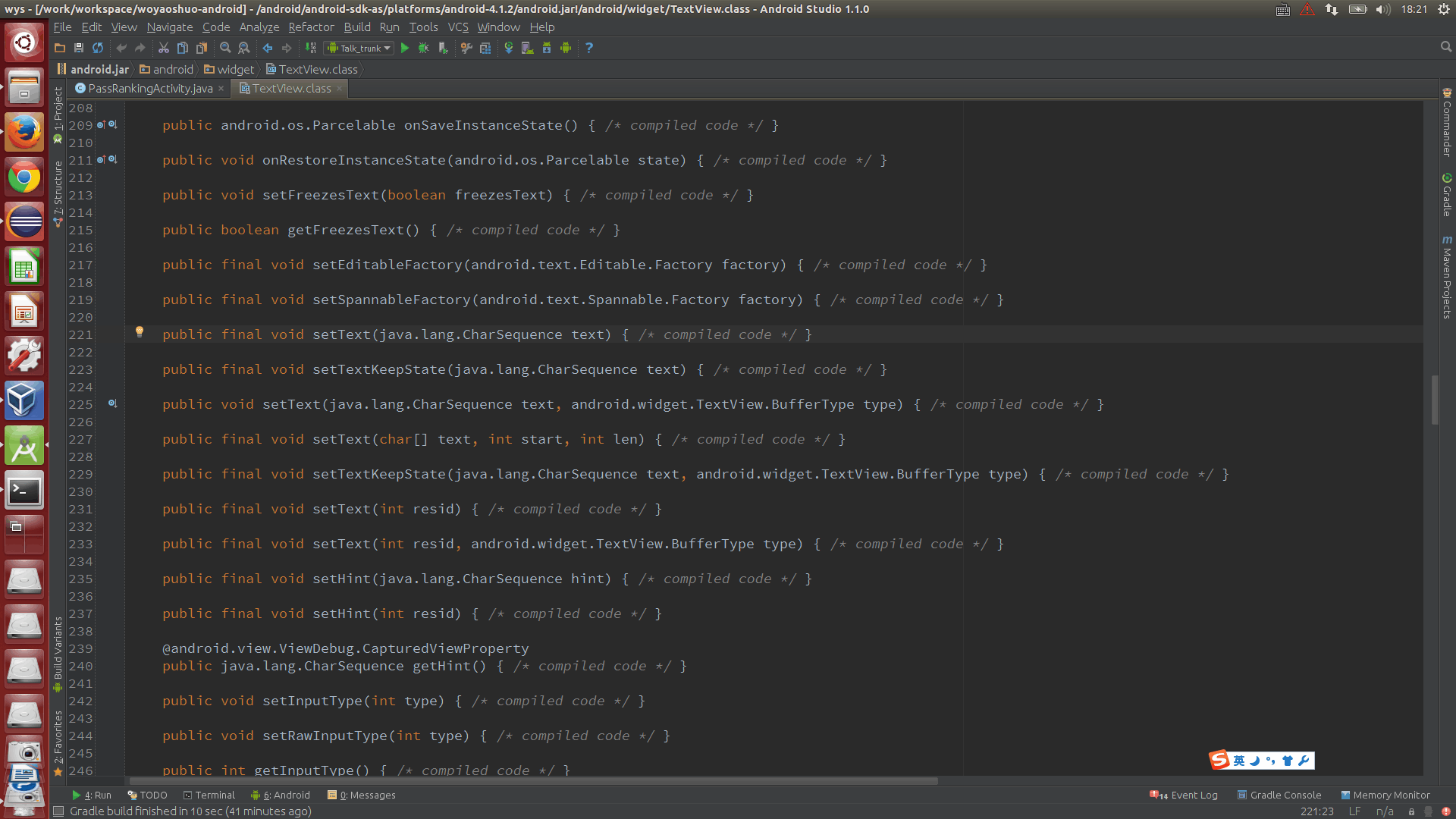
Task: Open the Messages tool window
Action: (362, 795)
